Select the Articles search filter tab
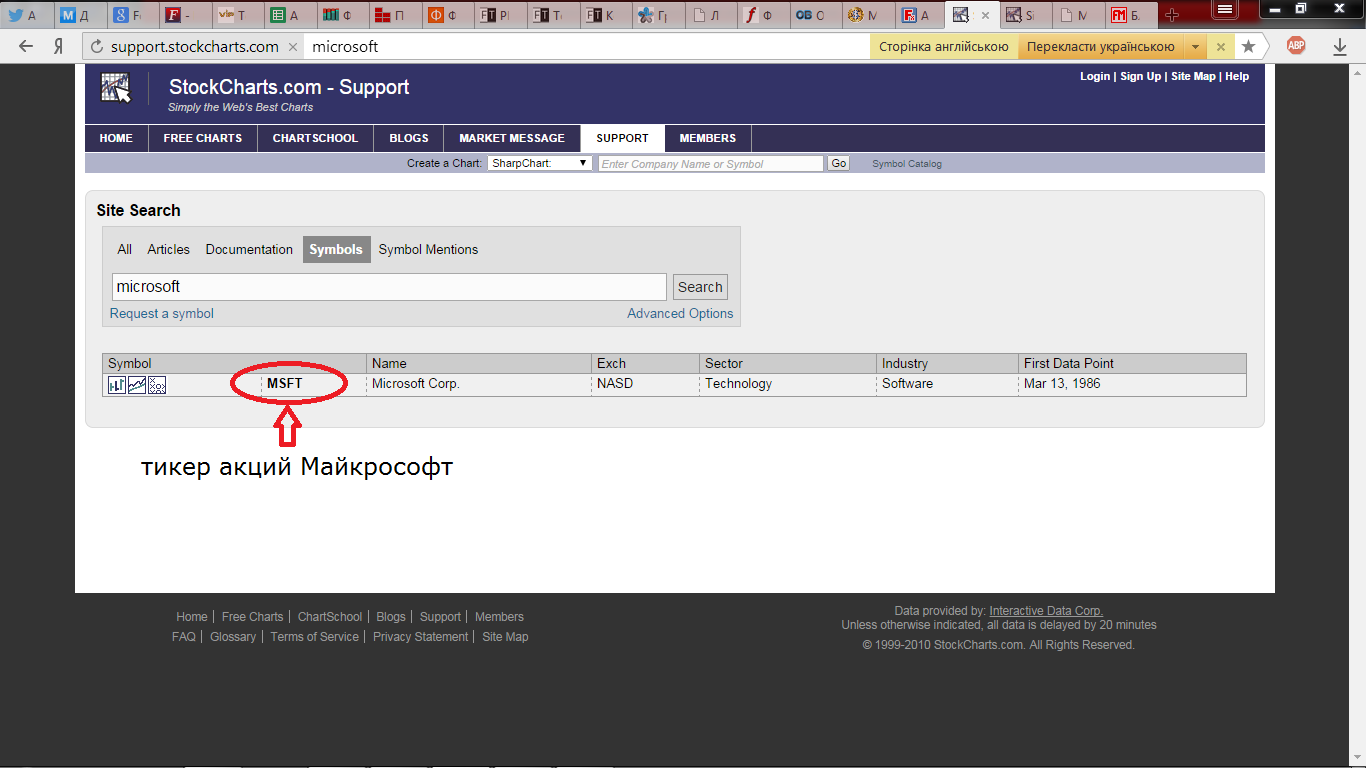The width and height of the screenshot is (1366, 768). tap(169, 249)
